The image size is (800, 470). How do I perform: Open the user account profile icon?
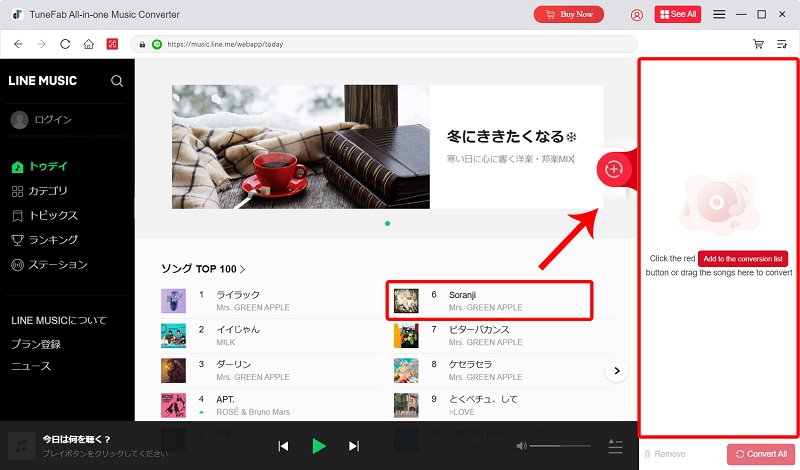coord(638,15)
